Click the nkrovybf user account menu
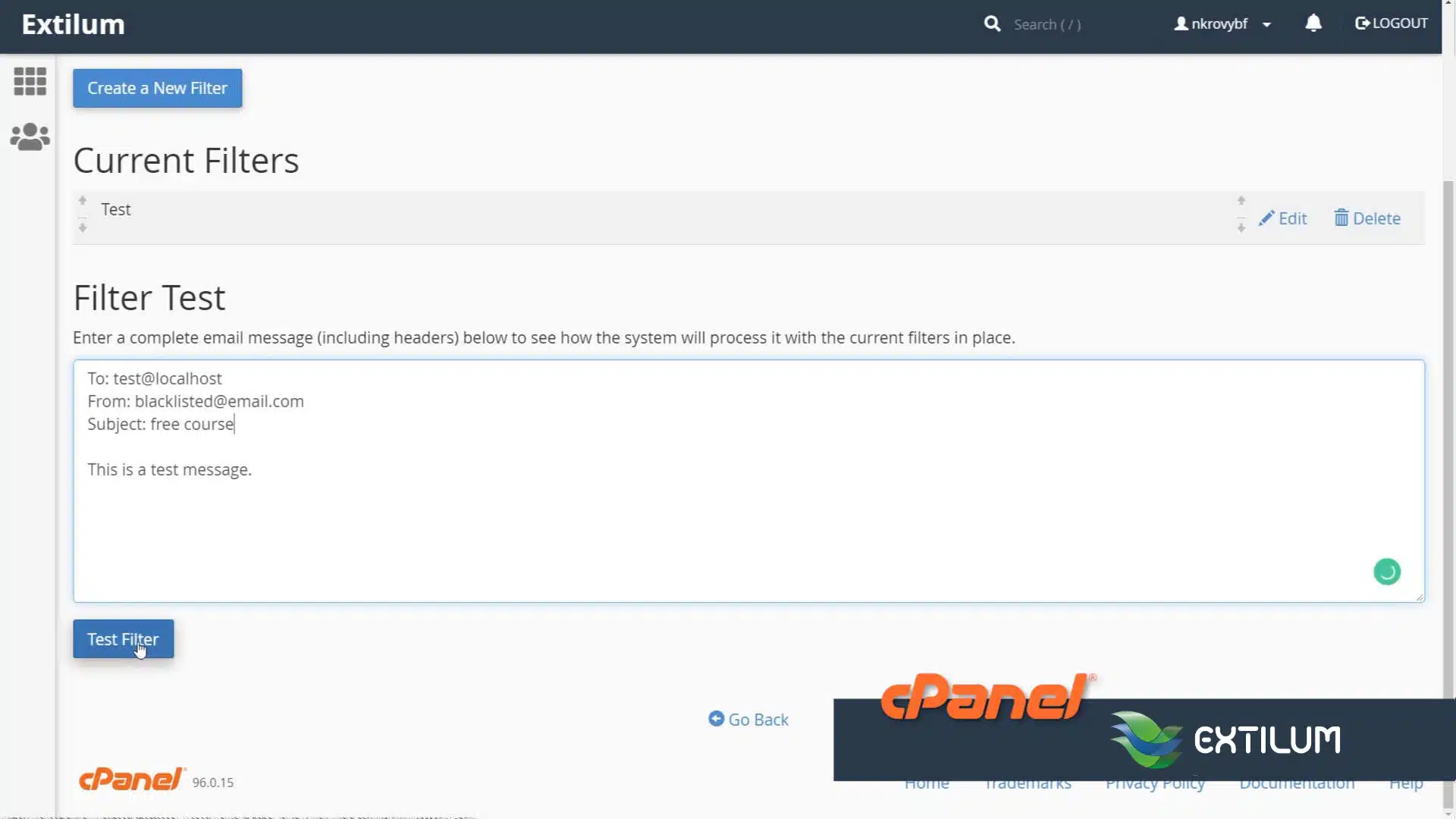 coord(1222,24)
